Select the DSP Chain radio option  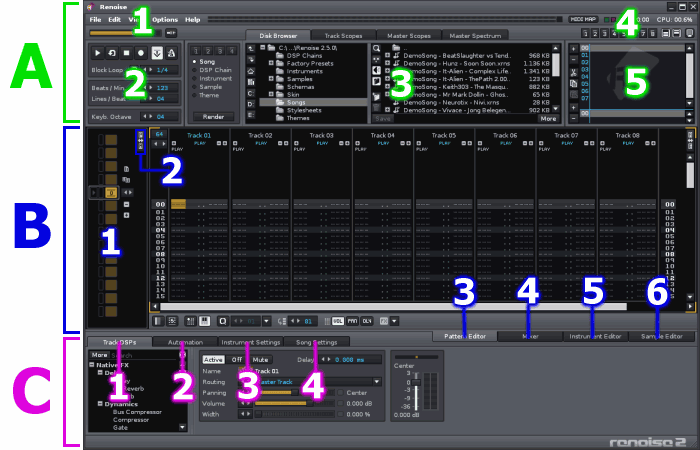(x=212, y=70)
